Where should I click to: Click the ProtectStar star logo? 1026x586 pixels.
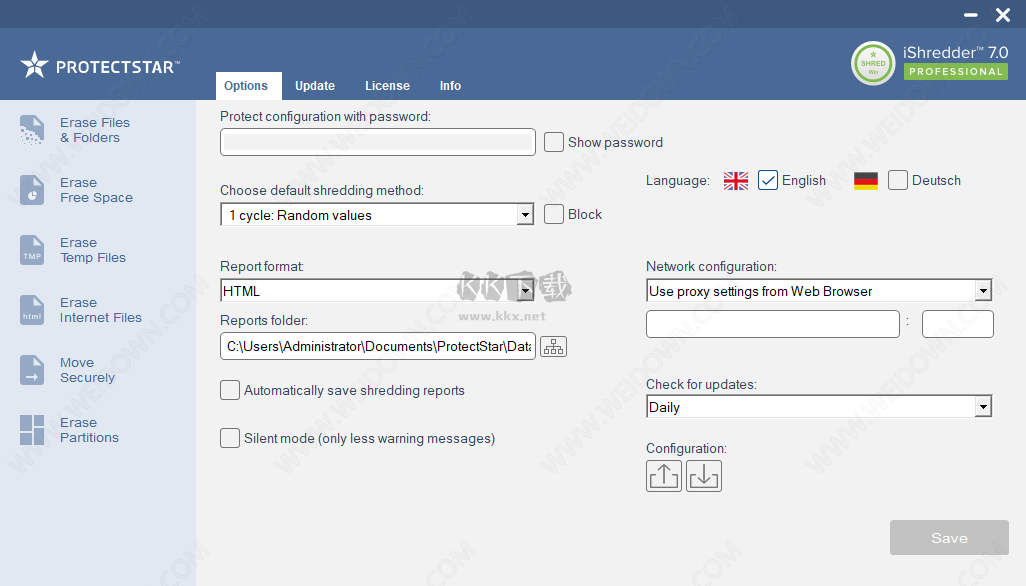[34, 65]
